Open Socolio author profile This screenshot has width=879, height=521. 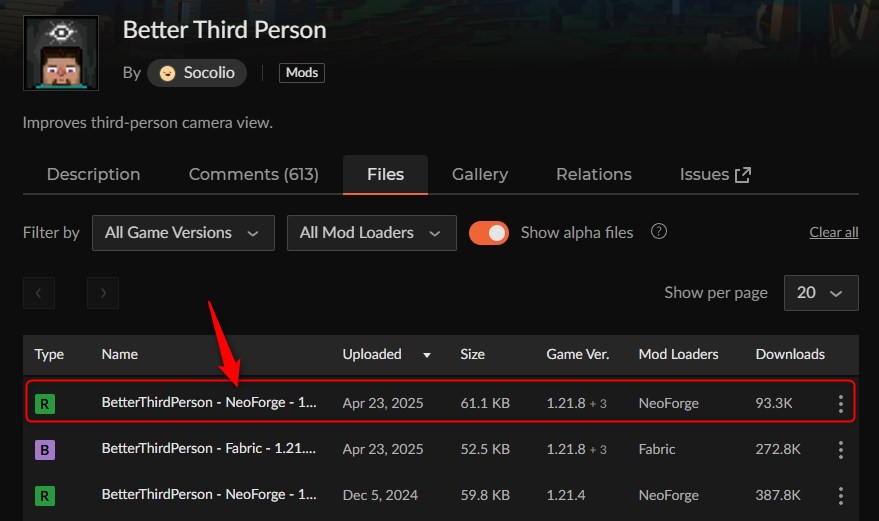point(197,73)
